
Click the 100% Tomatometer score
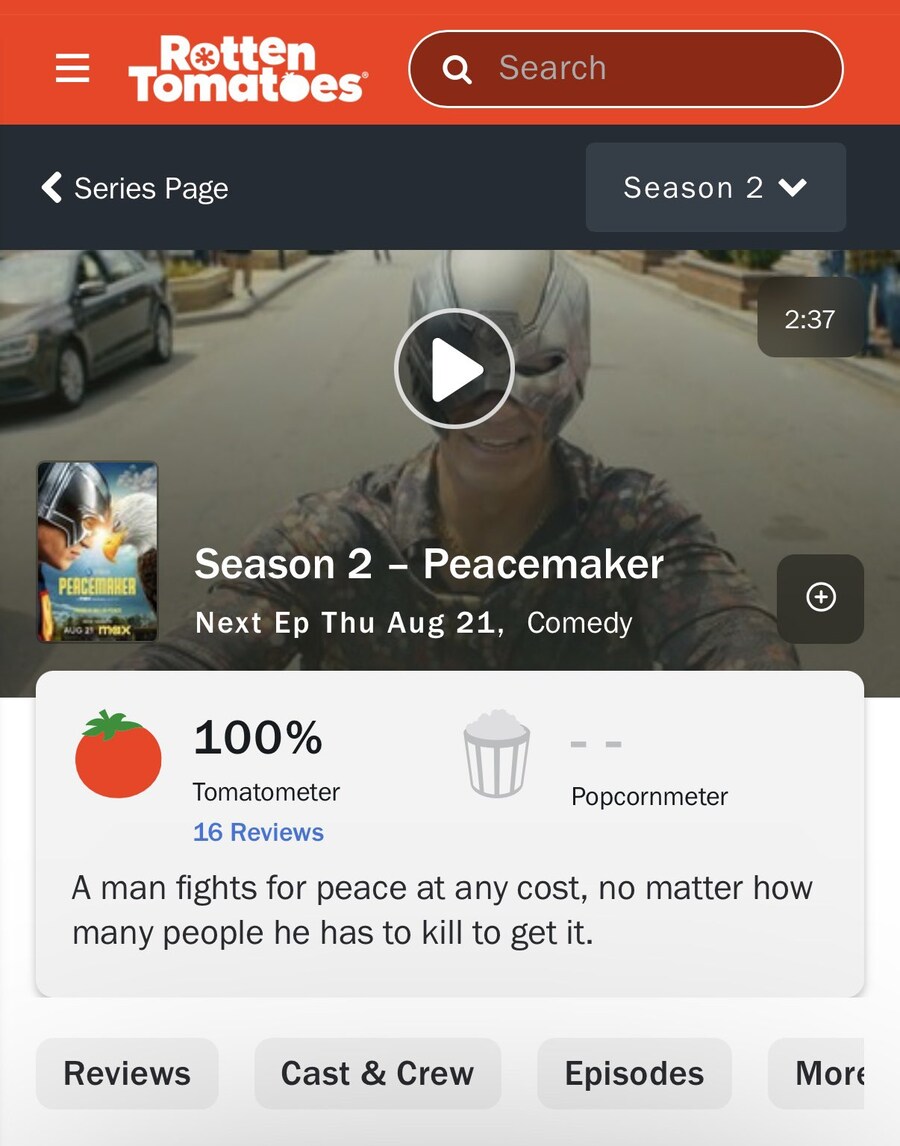tap(258, 736)
